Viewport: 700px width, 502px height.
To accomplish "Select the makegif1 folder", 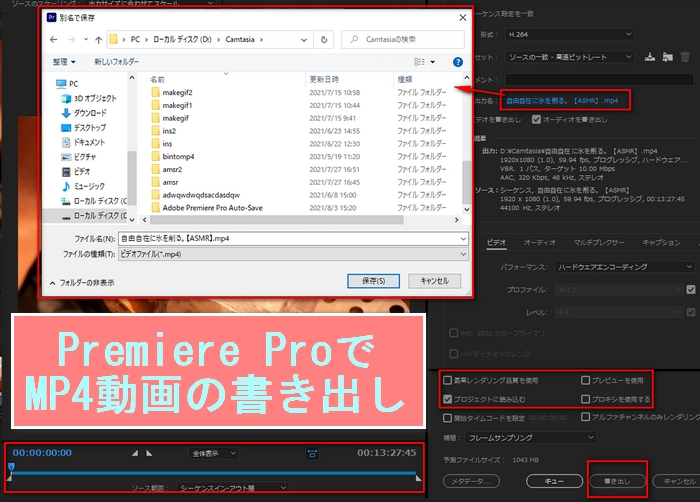I will pos(172,105).
